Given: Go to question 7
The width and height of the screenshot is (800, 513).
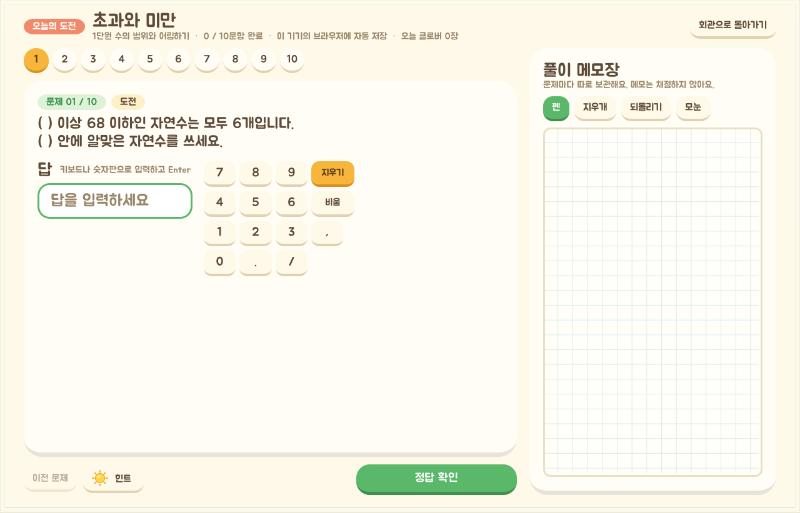Looking at the screenshot, I should 207,59.
